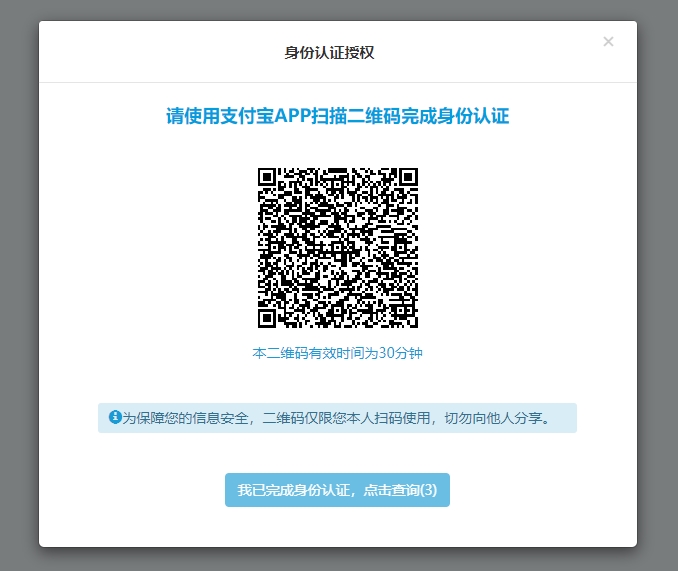
Task: Click the Alipay QR code image center
Action: pos(337,247)
